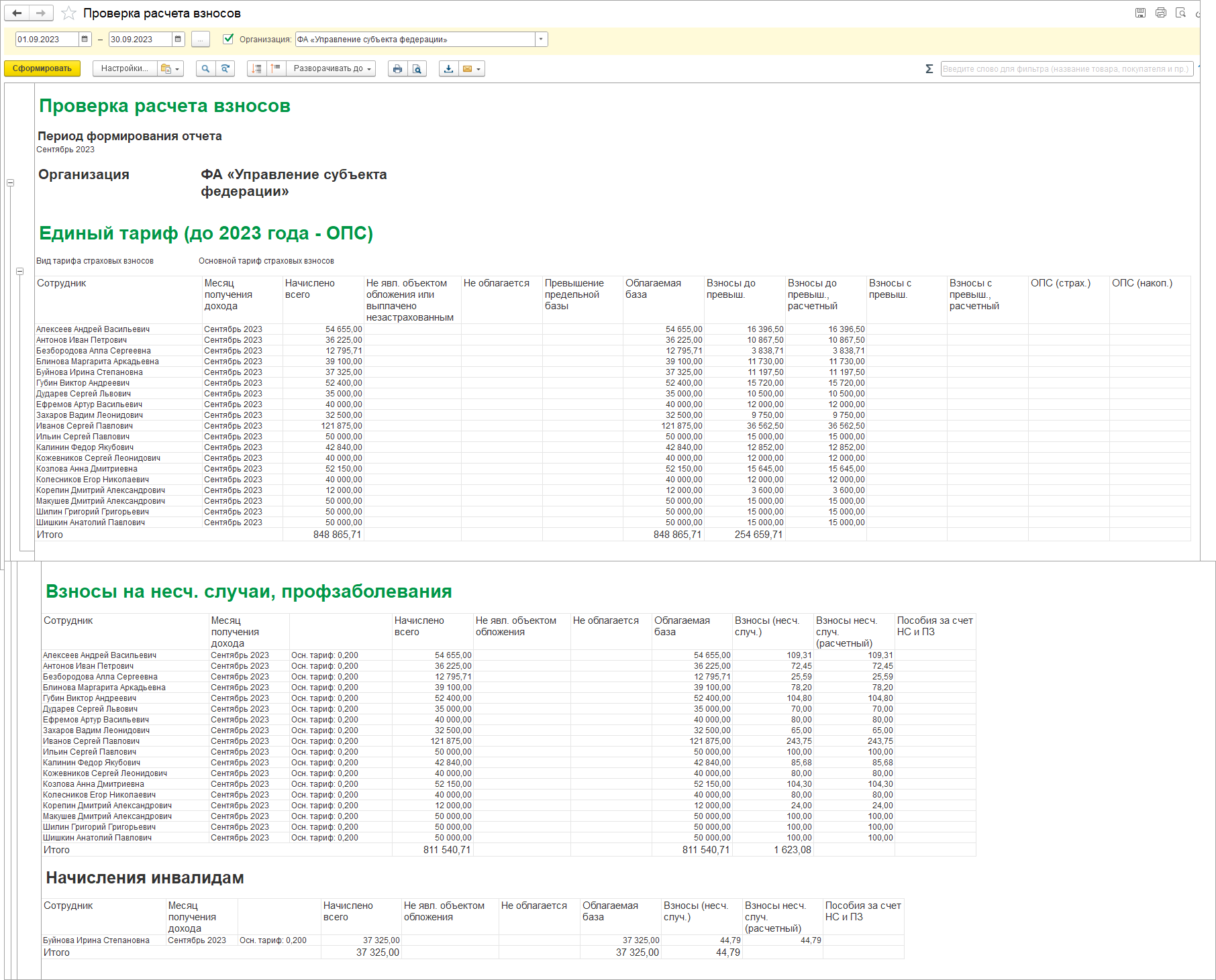The height and width of the screenshot is (980, 1216).
Task: Open calendar for end date 30.09.2023
Action: 178,40
